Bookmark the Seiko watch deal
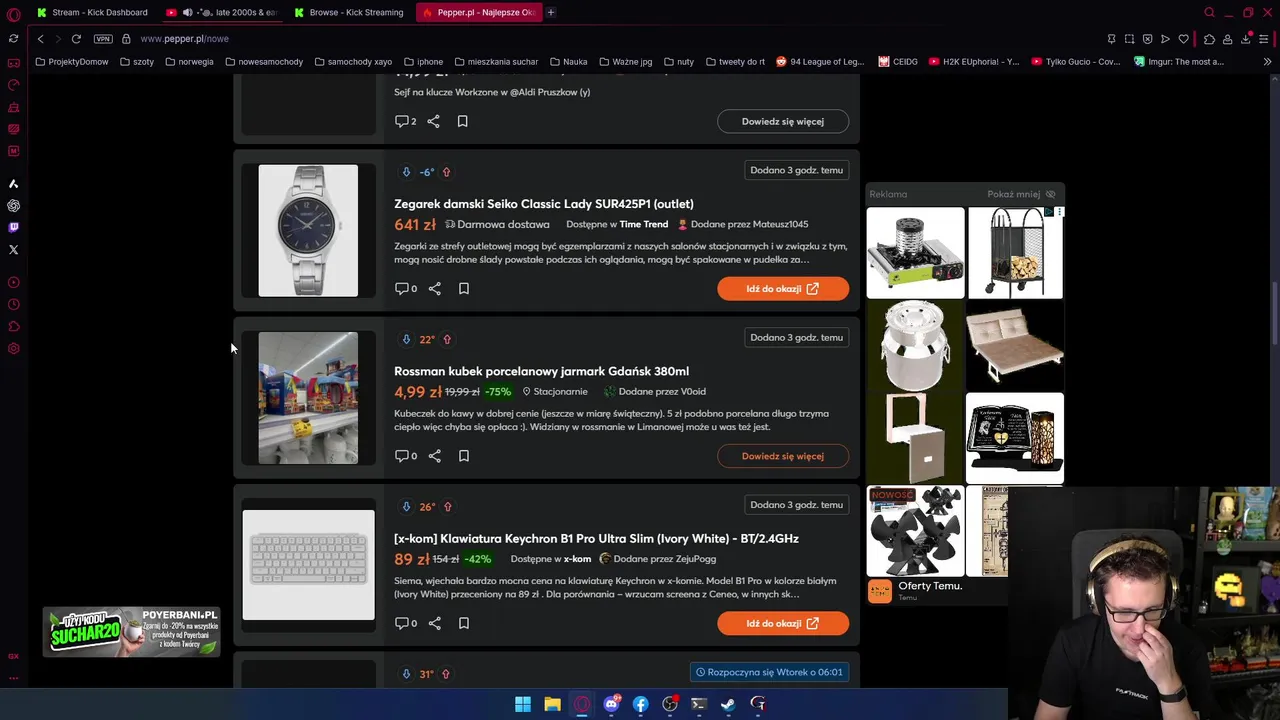Viewport: 1280px width, 720px height. (x=463, y=288)
